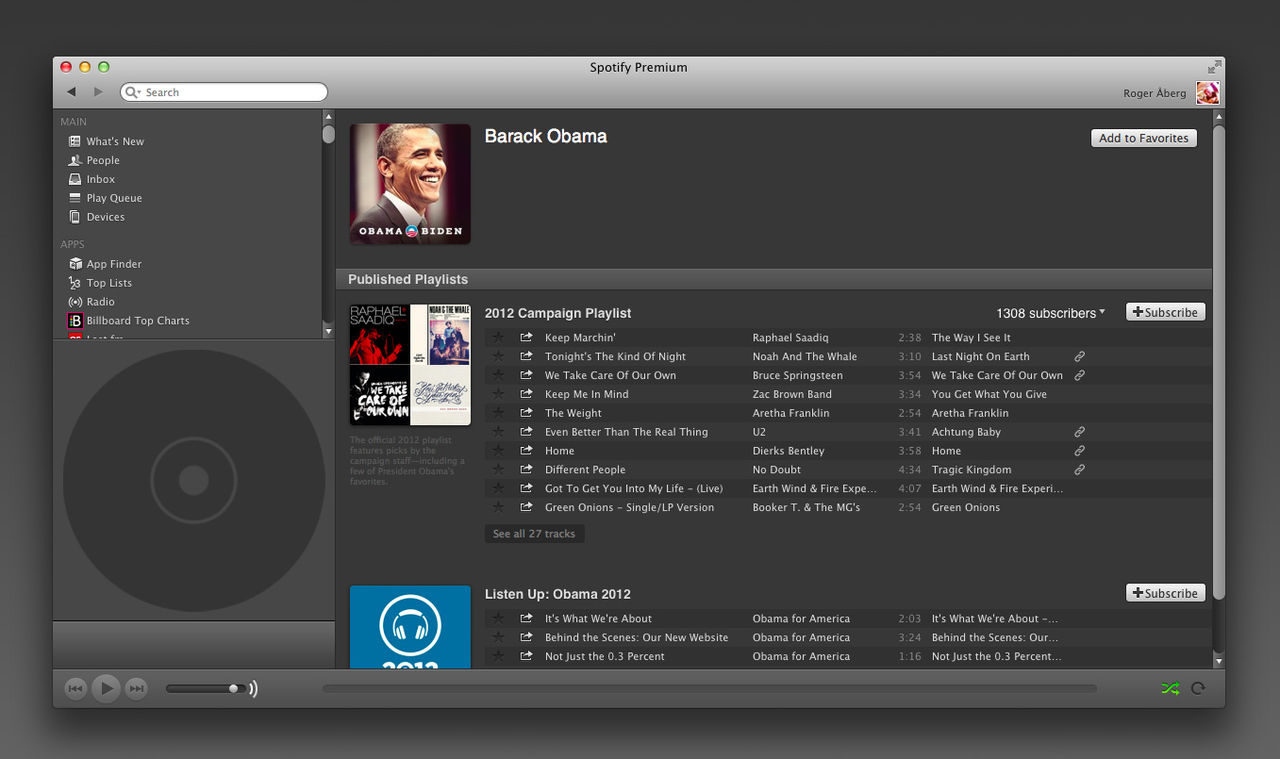Share Tonight's The Kind Of Night
This screenshot has width=1280, height=759.
[x=526, y=356]
